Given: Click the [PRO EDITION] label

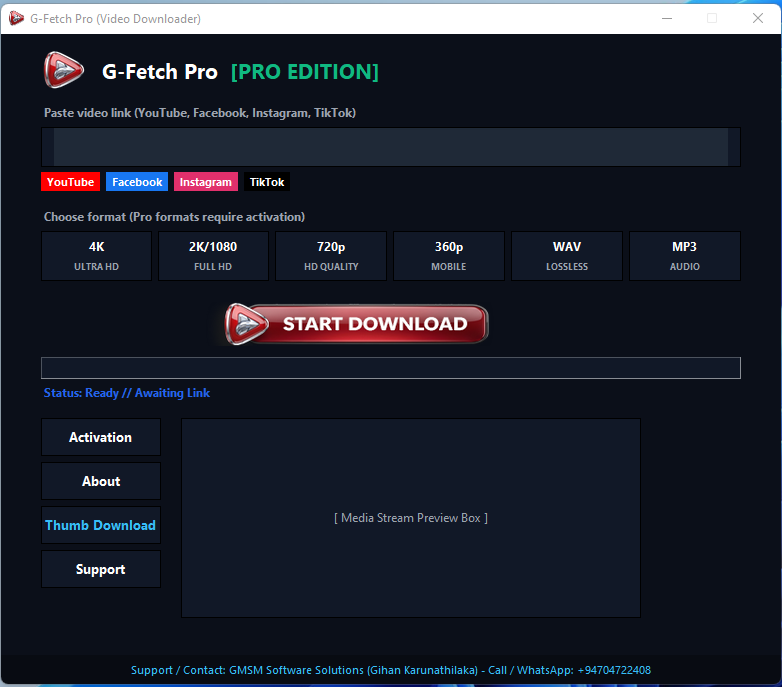Looking at the screenshot, I should [x=305, y=72].
